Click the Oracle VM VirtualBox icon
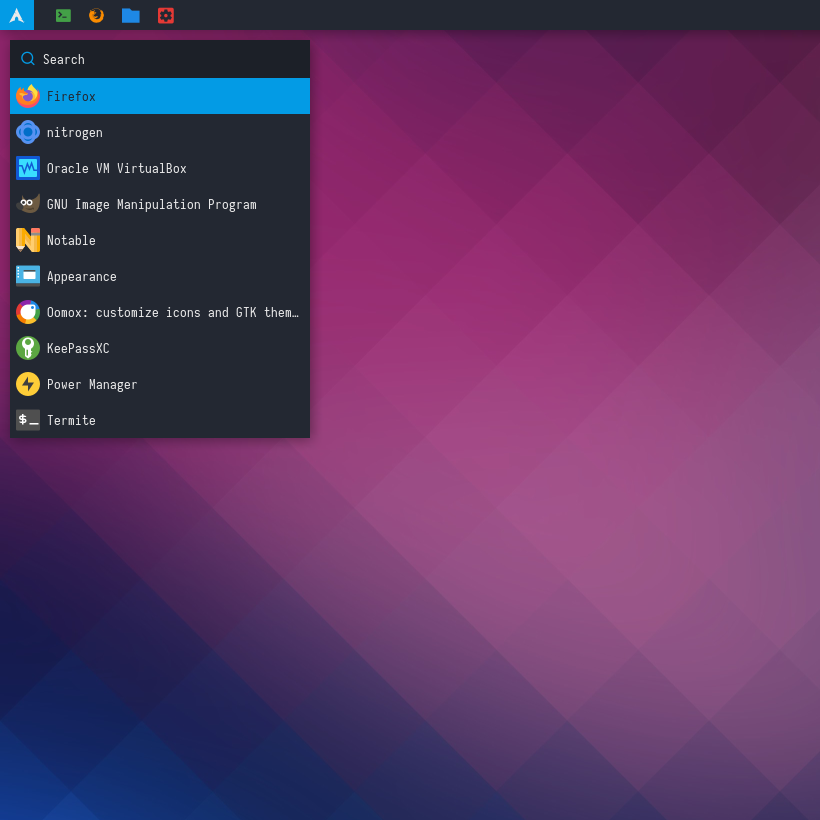The width and height of the screenshot is (820, 820). (x=28, y=168)
